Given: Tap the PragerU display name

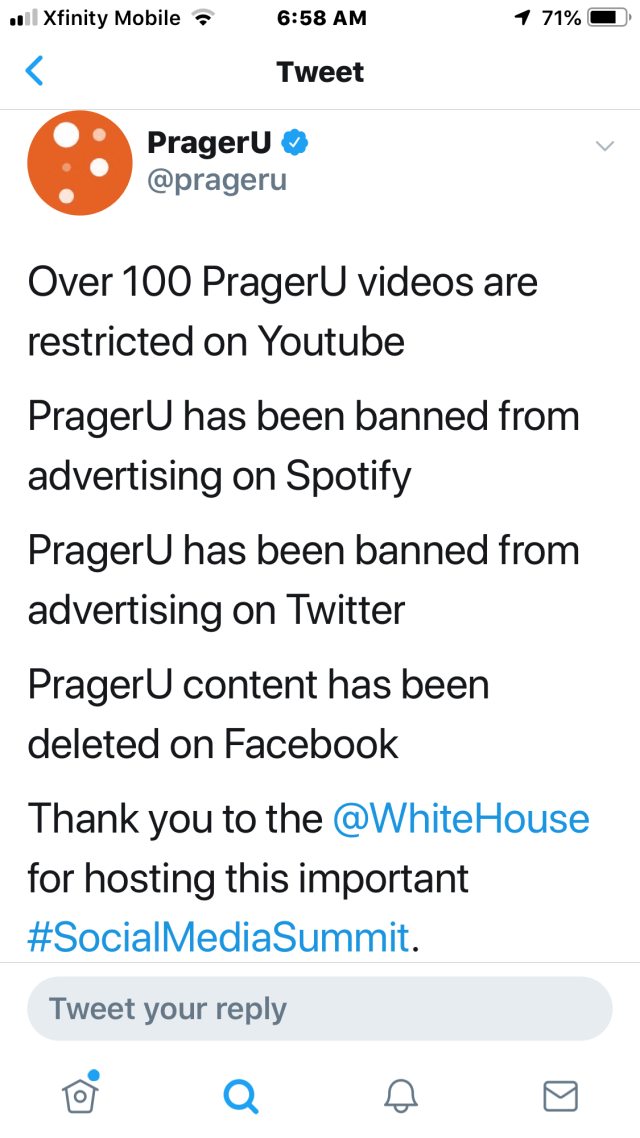Looking at the screenshot, I should 208,144.
